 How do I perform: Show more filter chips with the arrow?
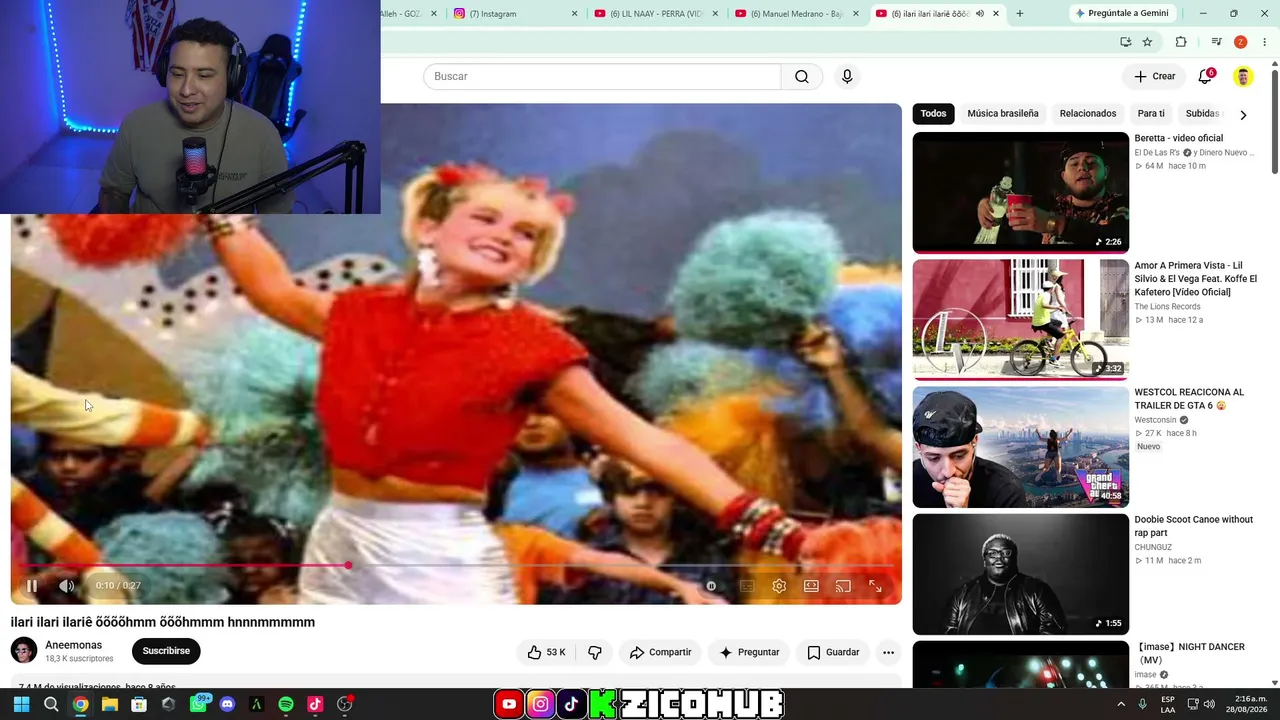click(x=1243, y=114)
